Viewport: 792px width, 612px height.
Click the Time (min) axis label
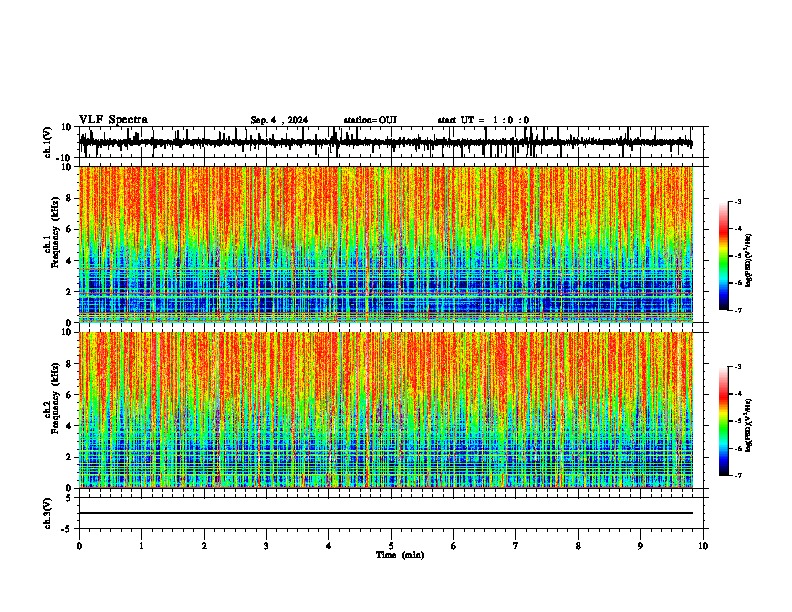click(400, 555)
